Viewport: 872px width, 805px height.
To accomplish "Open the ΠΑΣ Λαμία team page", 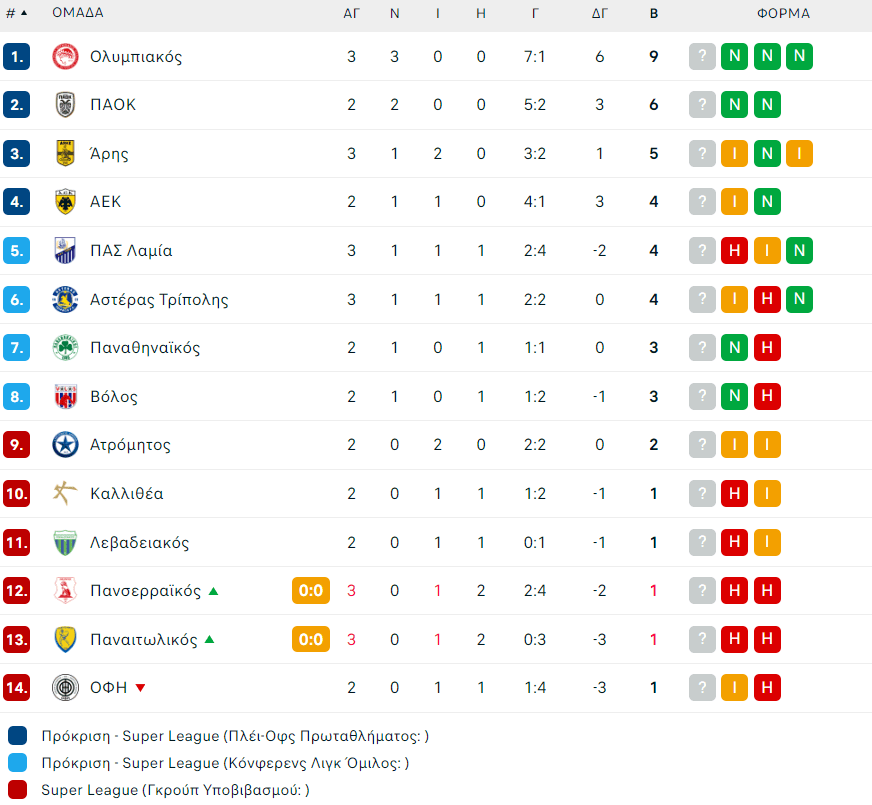I will tap(131, 251).
